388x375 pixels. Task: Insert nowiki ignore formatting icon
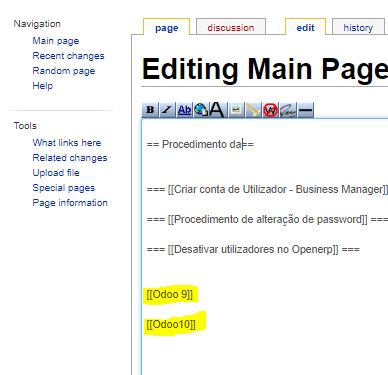(x=270, y=110)
